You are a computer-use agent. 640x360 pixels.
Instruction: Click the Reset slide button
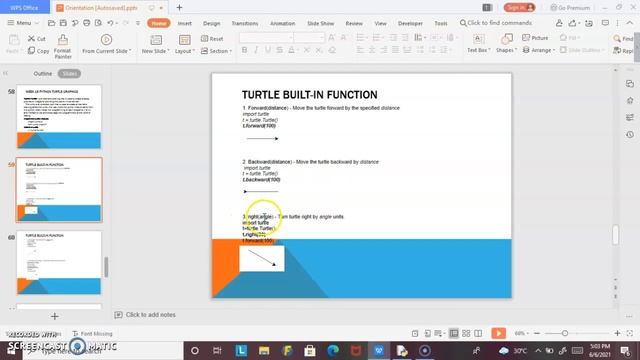pyautogui.click(x=212, y=38)
